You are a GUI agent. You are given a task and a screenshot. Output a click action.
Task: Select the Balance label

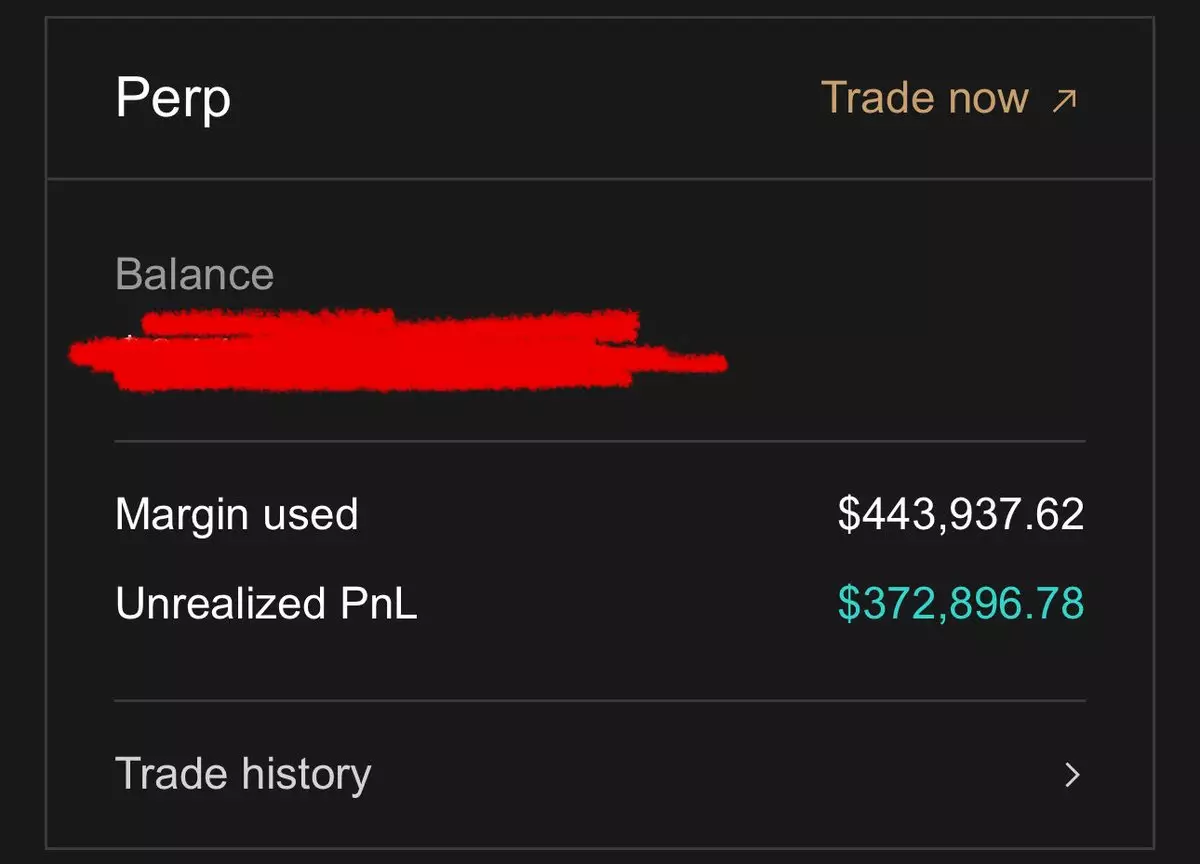(194, 274)
